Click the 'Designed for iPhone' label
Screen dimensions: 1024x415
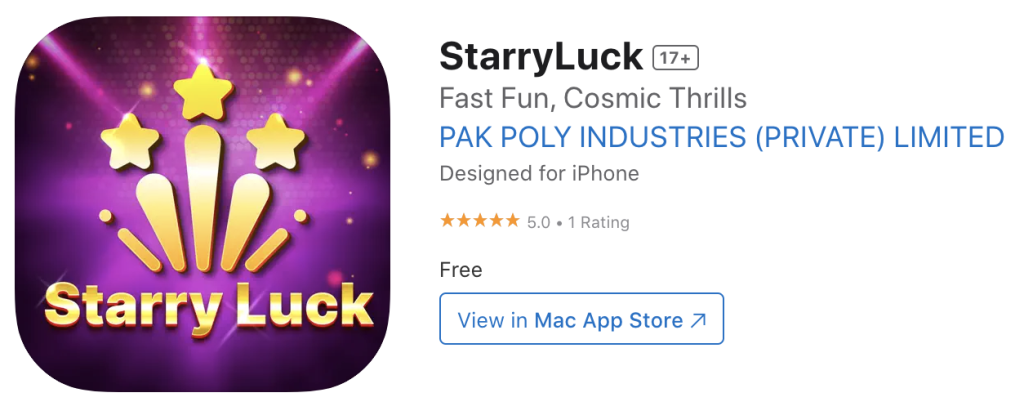(x=539, y=174)
